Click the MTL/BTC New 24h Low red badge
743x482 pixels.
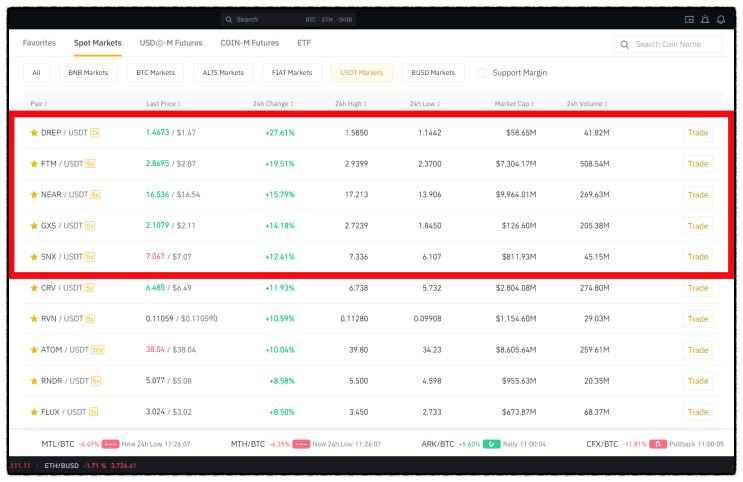pos(110,444)
